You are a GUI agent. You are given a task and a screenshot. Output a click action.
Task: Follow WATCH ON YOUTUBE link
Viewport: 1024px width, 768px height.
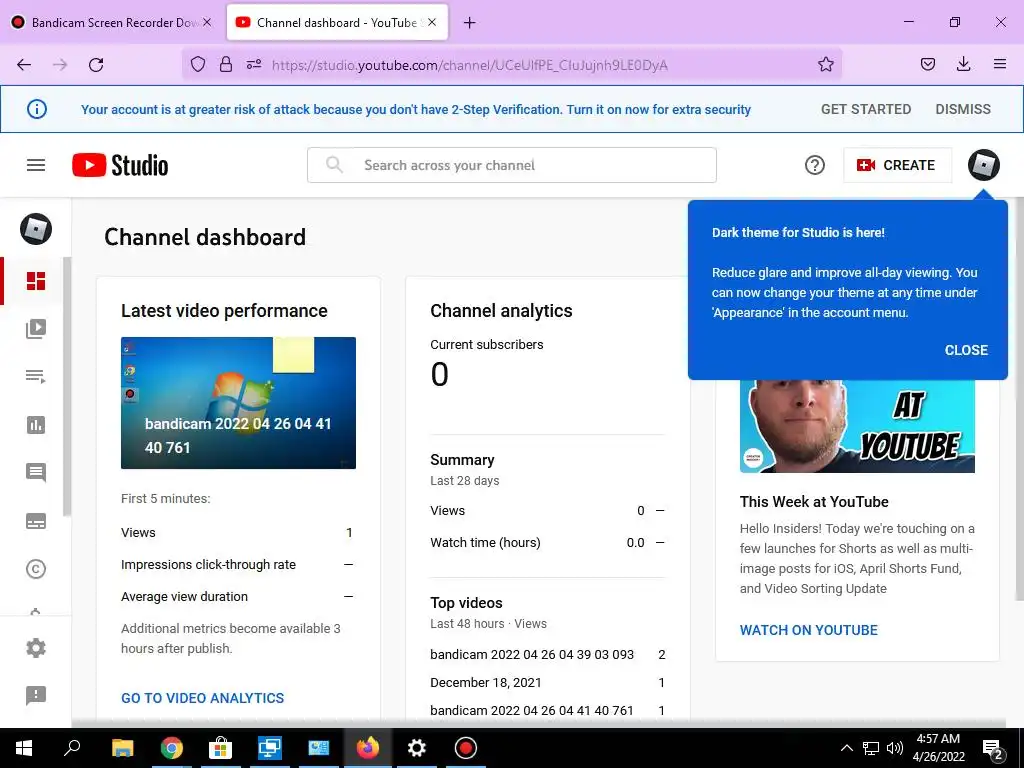(808, 630)
